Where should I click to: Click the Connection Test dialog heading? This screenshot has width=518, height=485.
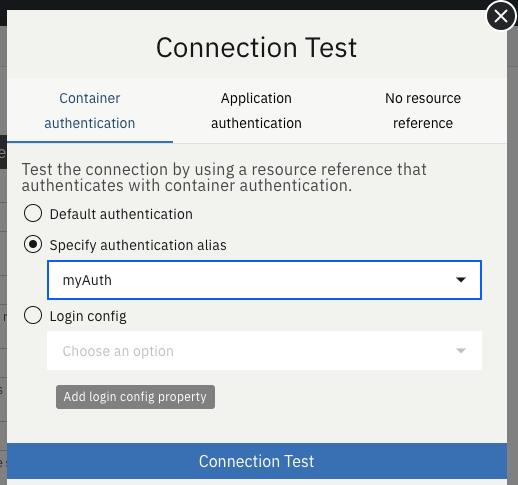click(x=257, y=47)
